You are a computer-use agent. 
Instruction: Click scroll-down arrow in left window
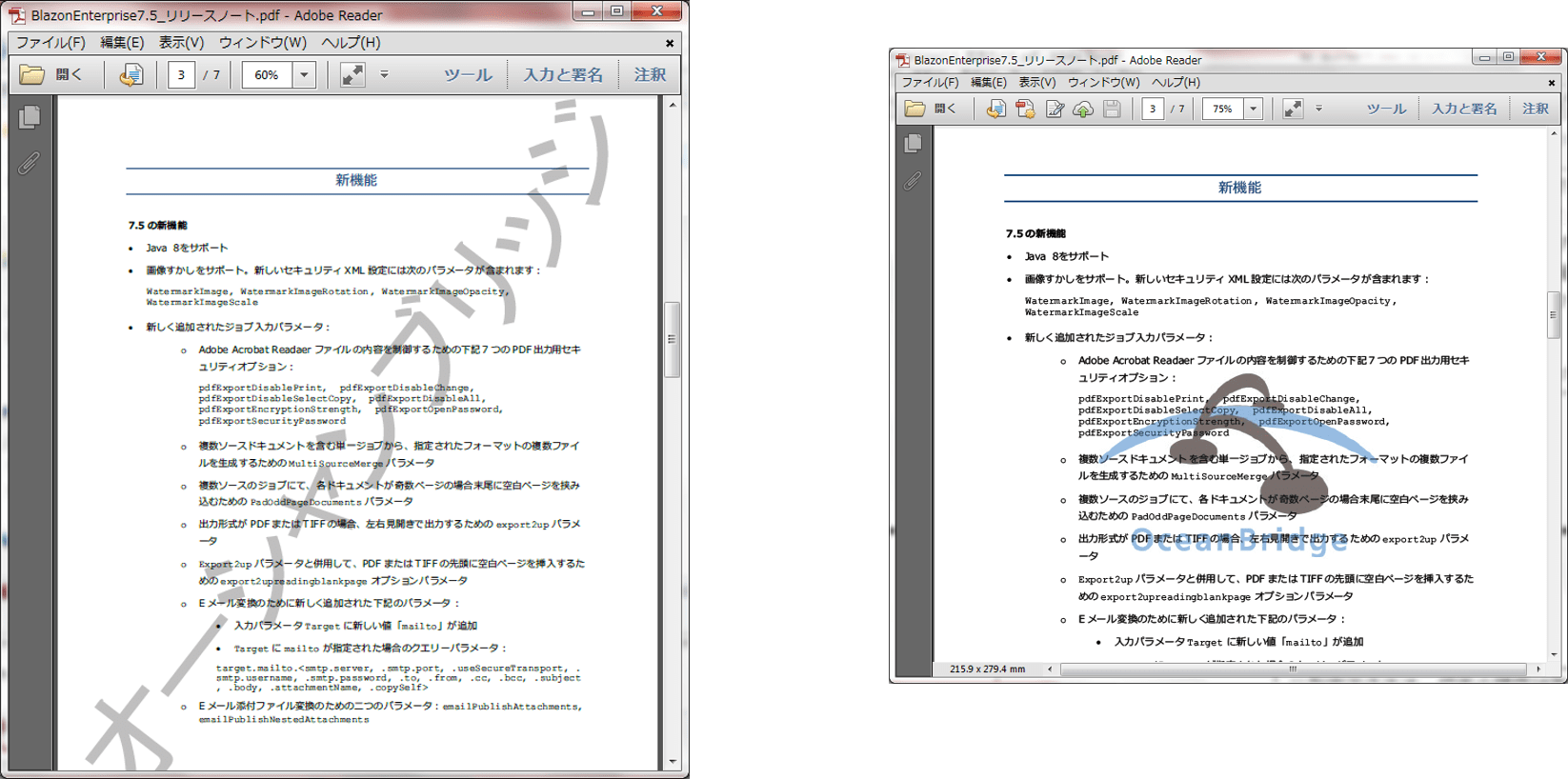coord(673,762)
